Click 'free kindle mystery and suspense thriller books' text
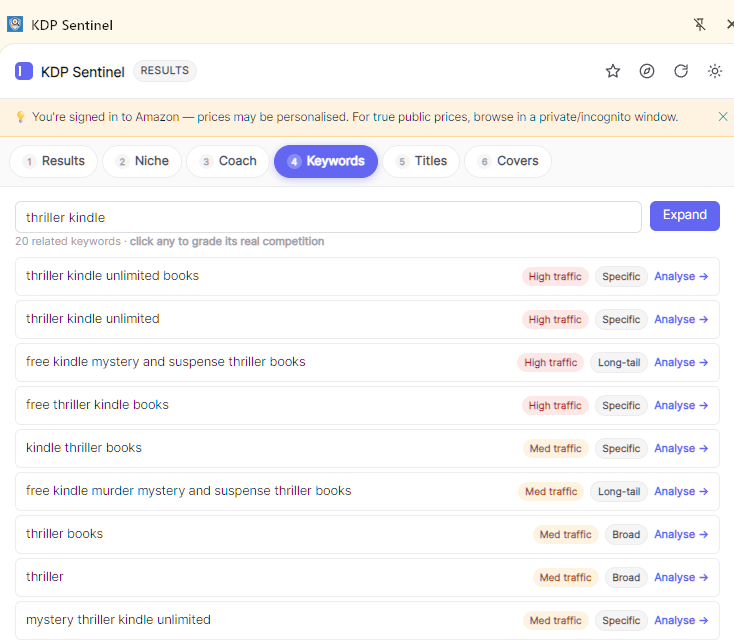This screenshot has height=642, width=734. tap(166, 362)
